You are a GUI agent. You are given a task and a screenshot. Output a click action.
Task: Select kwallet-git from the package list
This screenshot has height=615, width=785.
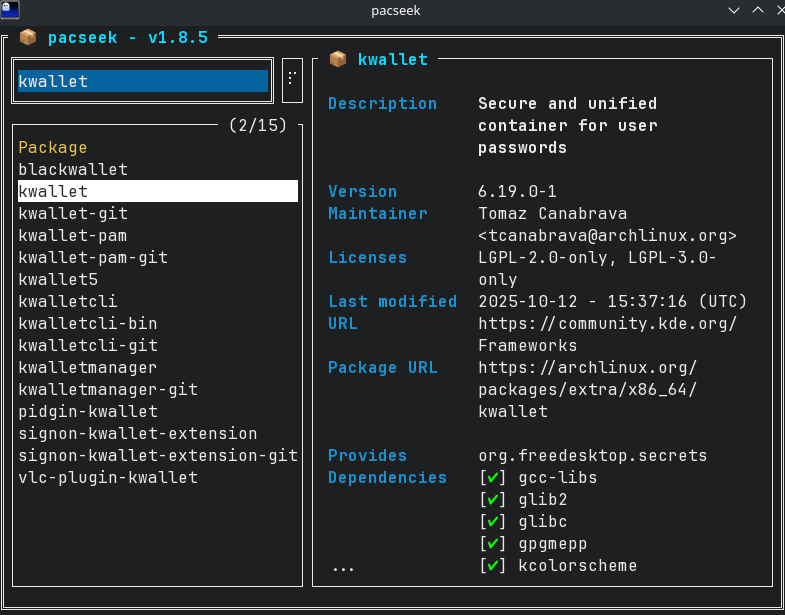click(x=73, y=214)
